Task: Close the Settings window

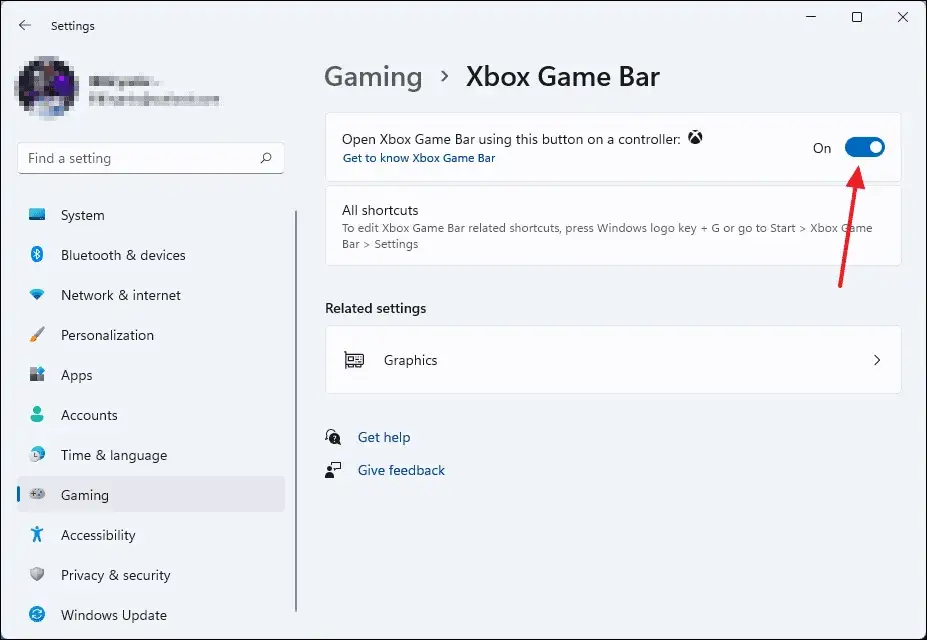Action: 903,17
